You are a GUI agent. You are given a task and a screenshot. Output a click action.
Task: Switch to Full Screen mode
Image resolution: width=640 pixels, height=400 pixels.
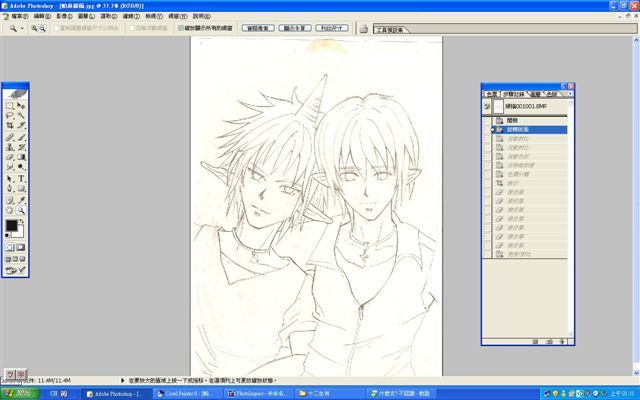pos(22,259)
